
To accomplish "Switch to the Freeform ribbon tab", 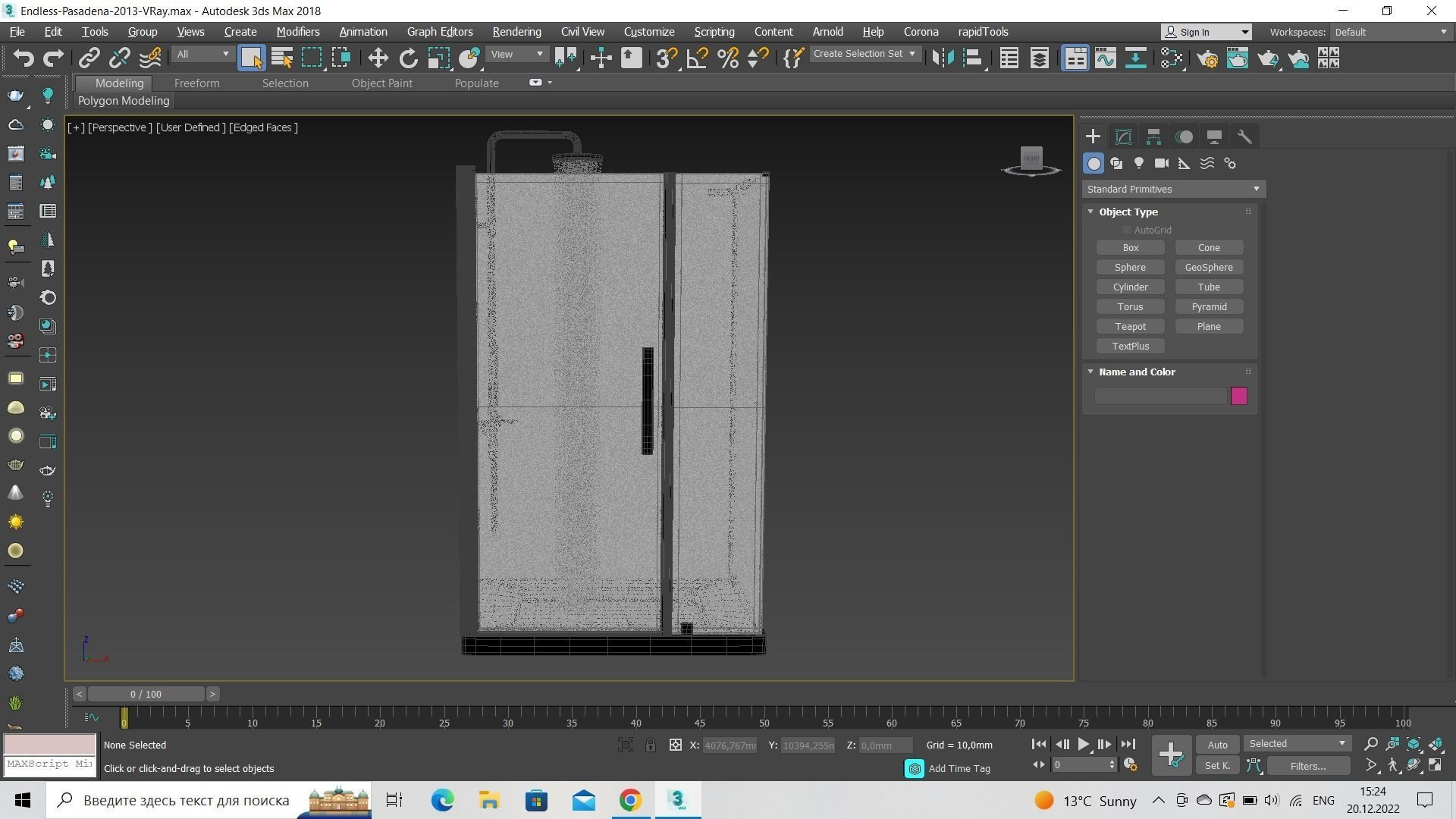I will coord(196,83).
